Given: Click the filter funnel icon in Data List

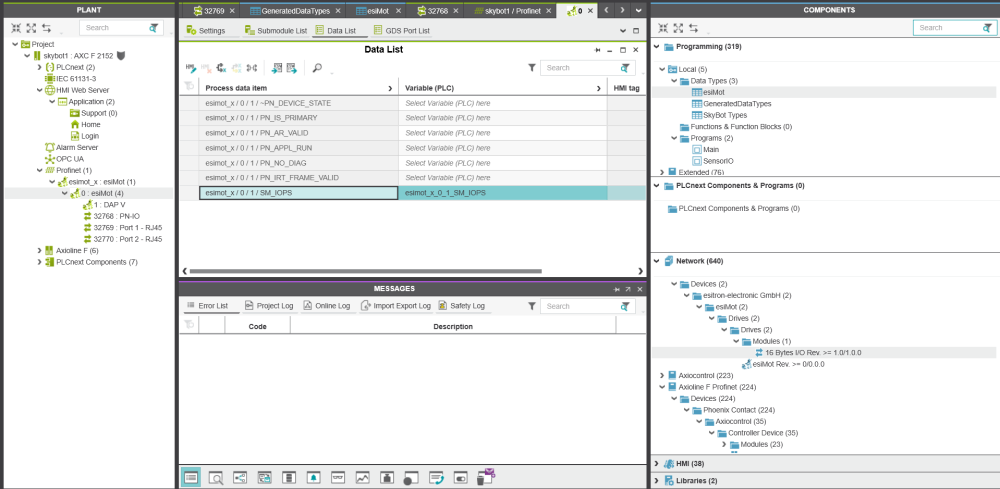Looking at the screenshot, I should tap(532, 68).
